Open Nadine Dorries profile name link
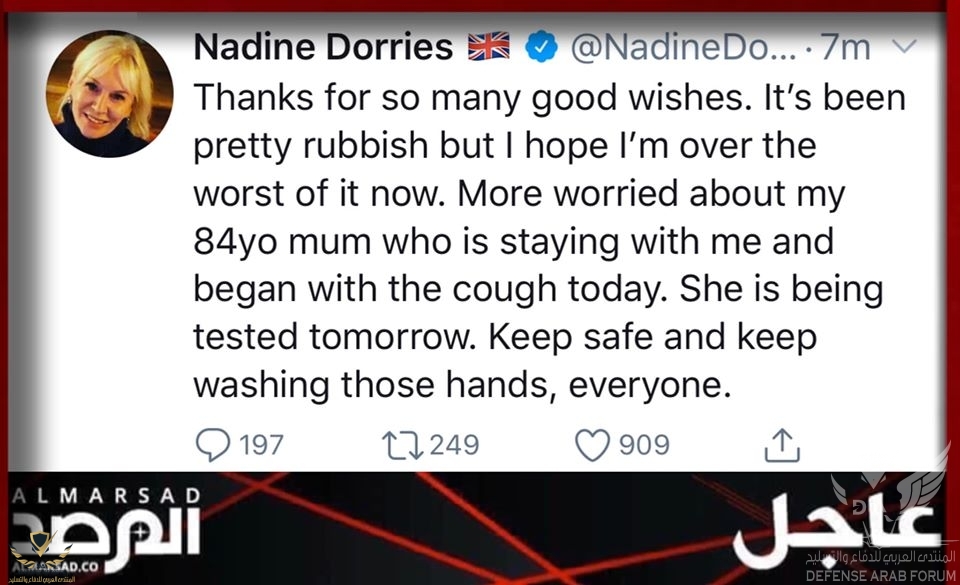The width and height of the screenshot is (960, 585). point(325,46)
